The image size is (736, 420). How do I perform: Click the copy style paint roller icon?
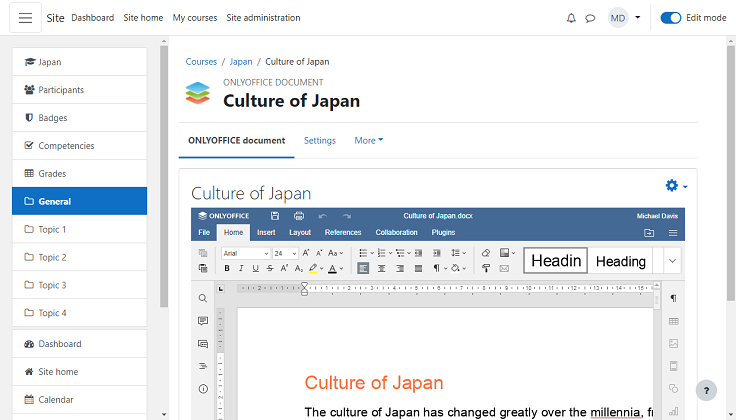pos(486,268)
